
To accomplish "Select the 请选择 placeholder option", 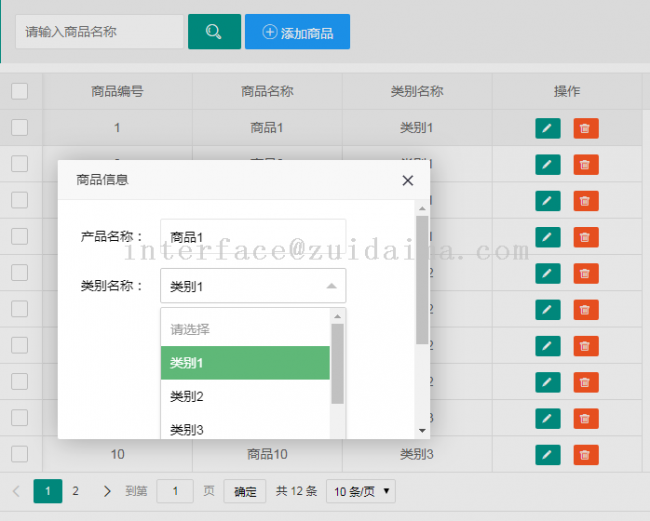I will click(x=245, y=329).
